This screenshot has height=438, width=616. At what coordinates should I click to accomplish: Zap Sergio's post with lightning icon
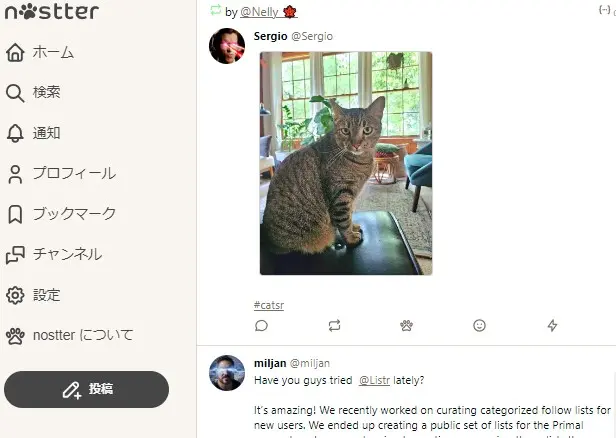click(x=552, y=325)
